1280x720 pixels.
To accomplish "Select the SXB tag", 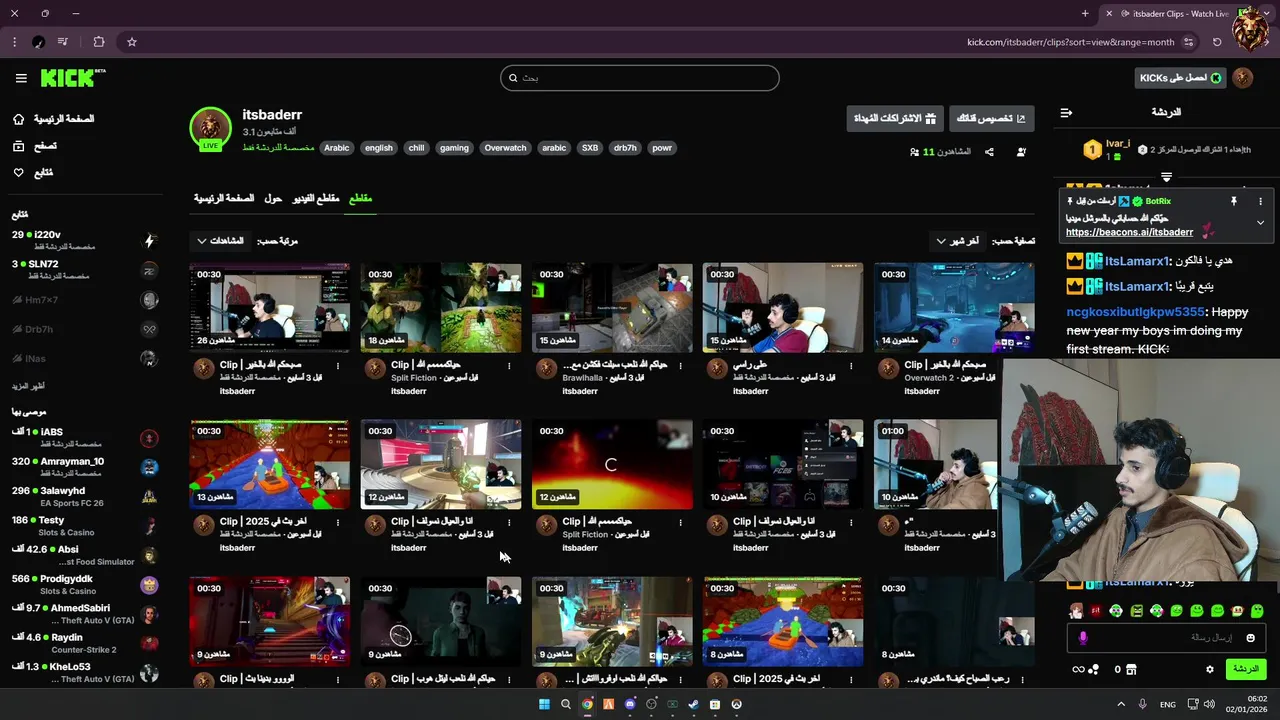I will [590, 148].
